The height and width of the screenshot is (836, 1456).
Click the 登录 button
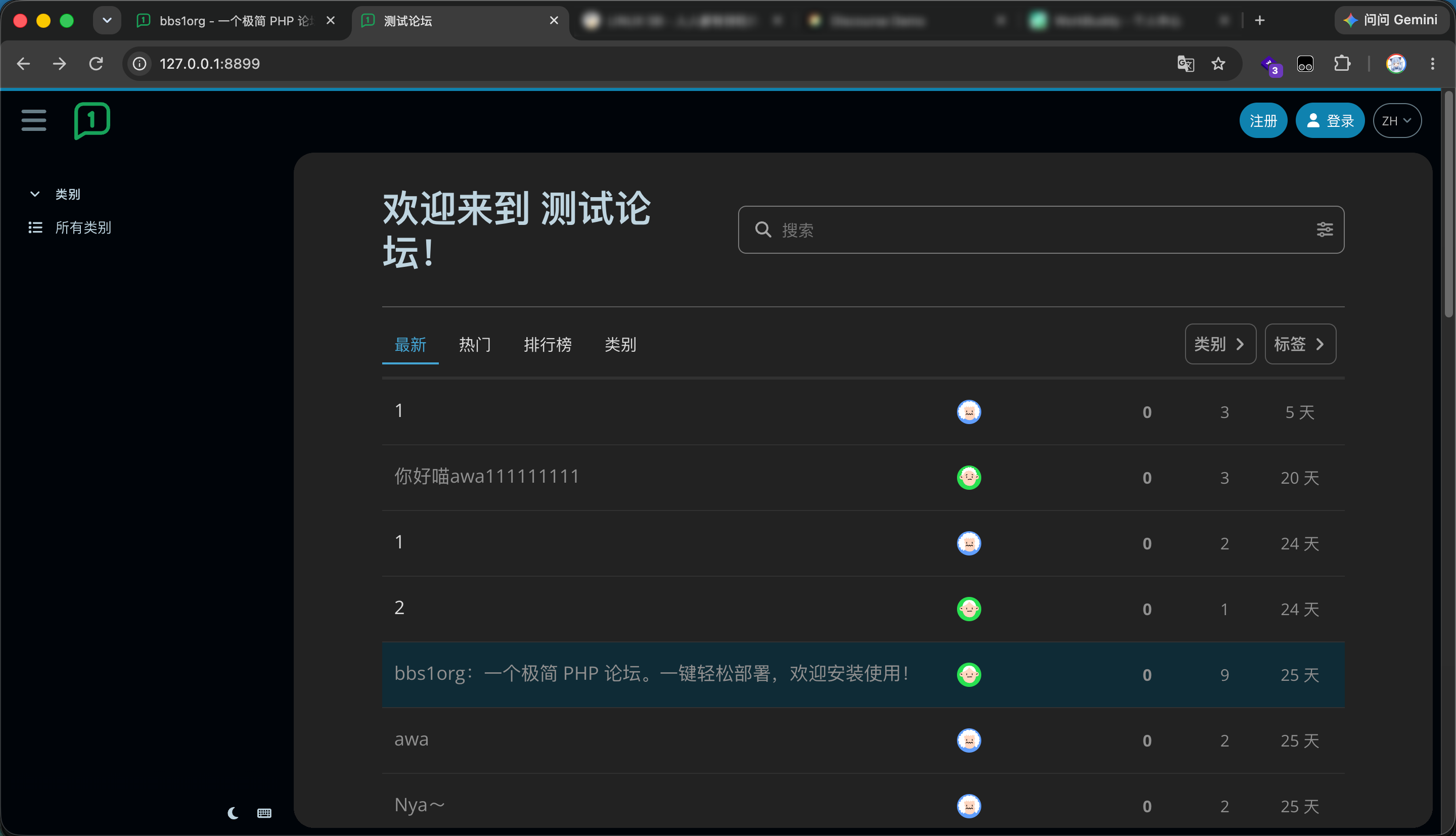[x=1330, y=121]
